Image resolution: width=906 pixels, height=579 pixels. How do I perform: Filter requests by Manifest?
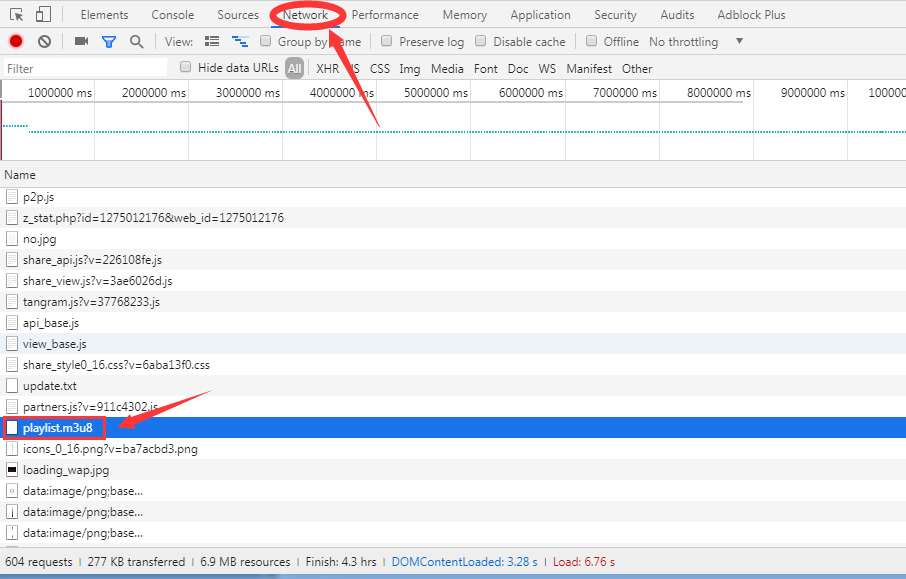coord(589,69)
